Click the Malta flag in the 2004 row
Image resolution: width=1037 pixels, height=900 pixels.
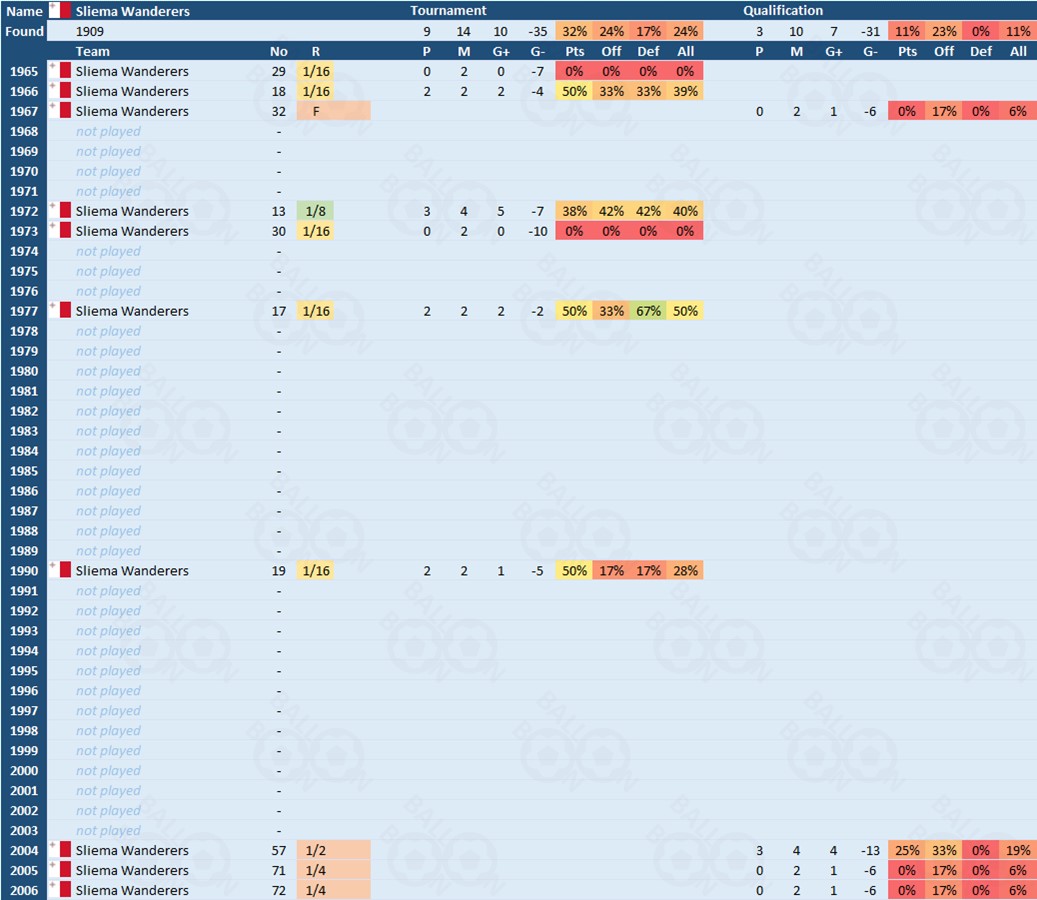click(60, 851)
